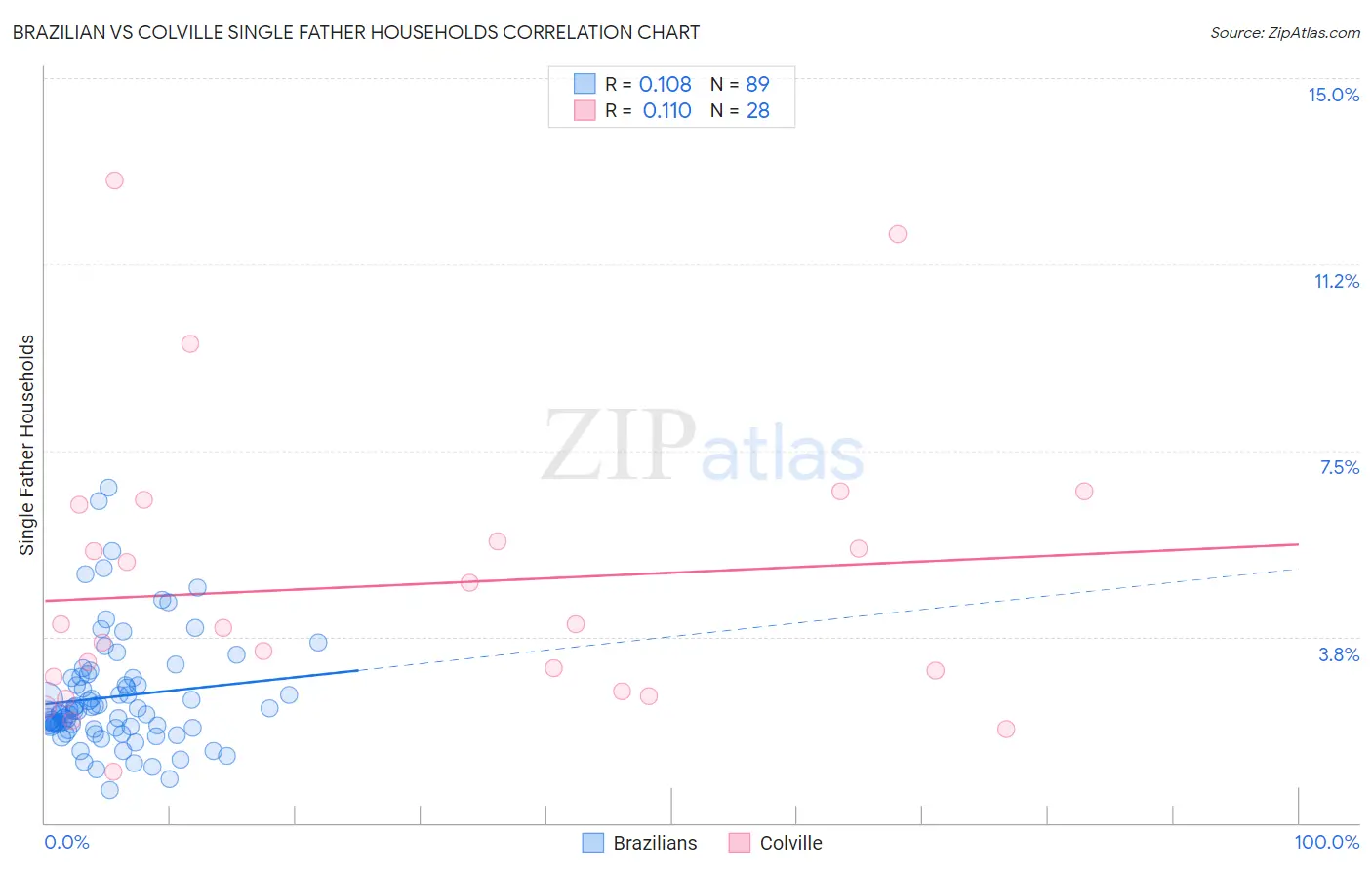Select the lowest-right pink point near 2 percent
Viewport: 1372px width, 870px height.
click(x=1006, y=729)
